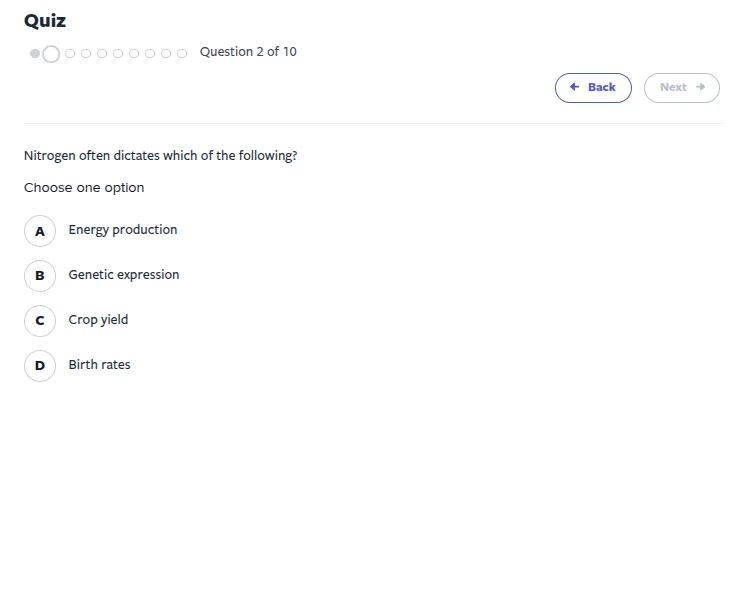Go to the ninth progress dot

166,53
